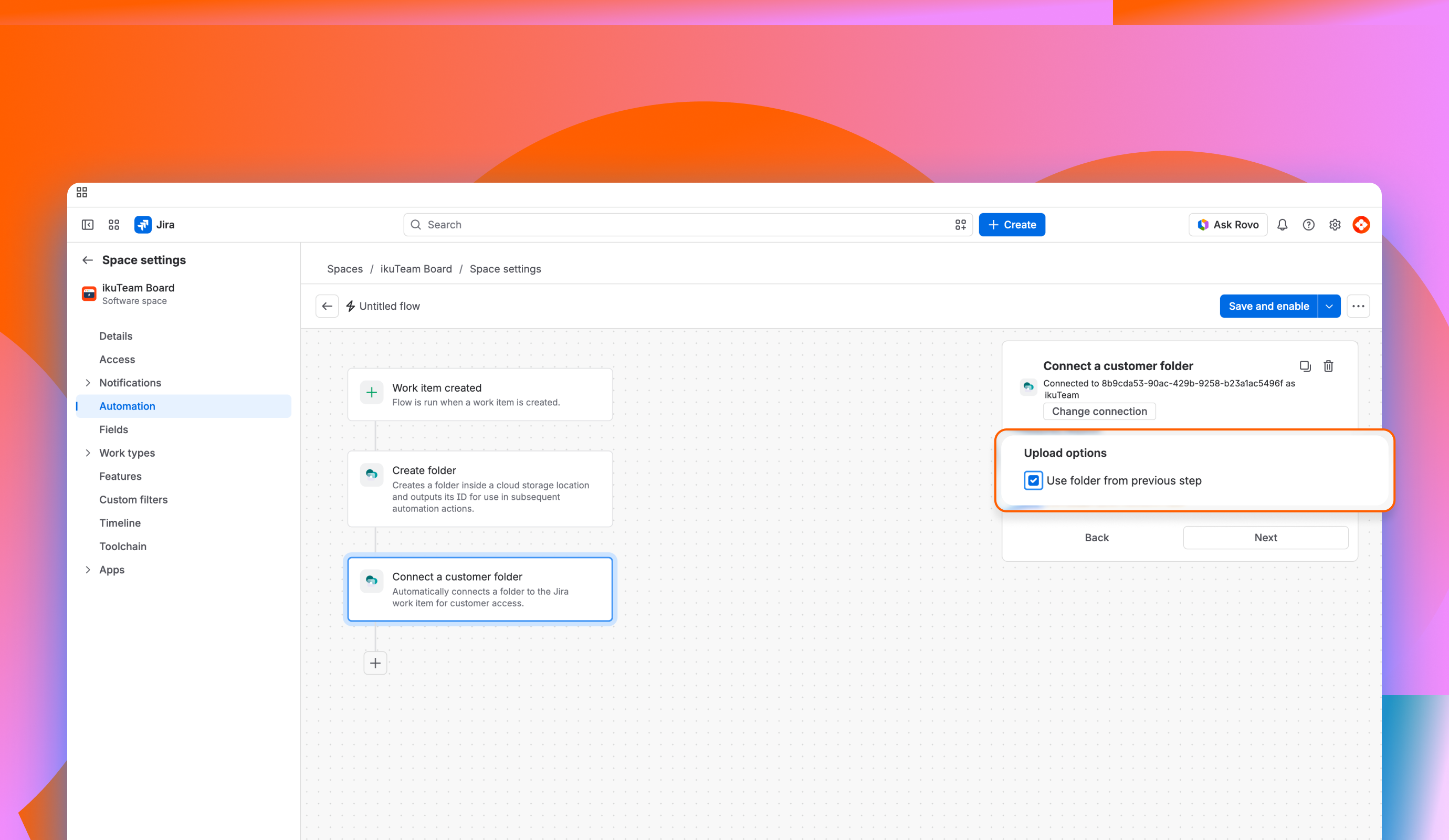Open the Save and enable dropdown arrow

click(x=1329, y=306)
